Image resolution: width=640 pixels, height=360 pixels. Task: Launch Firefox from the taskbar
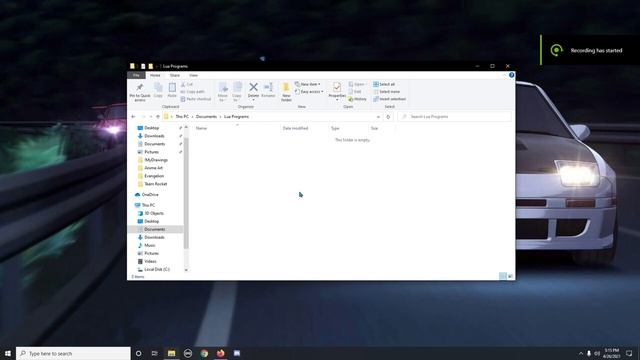pyautogui.click(x=220, y=353)
